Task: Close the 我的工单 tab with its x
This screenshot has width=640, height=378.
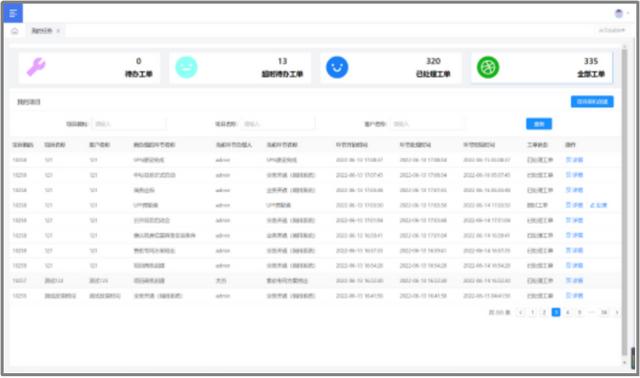Action: tap(58, 31)
